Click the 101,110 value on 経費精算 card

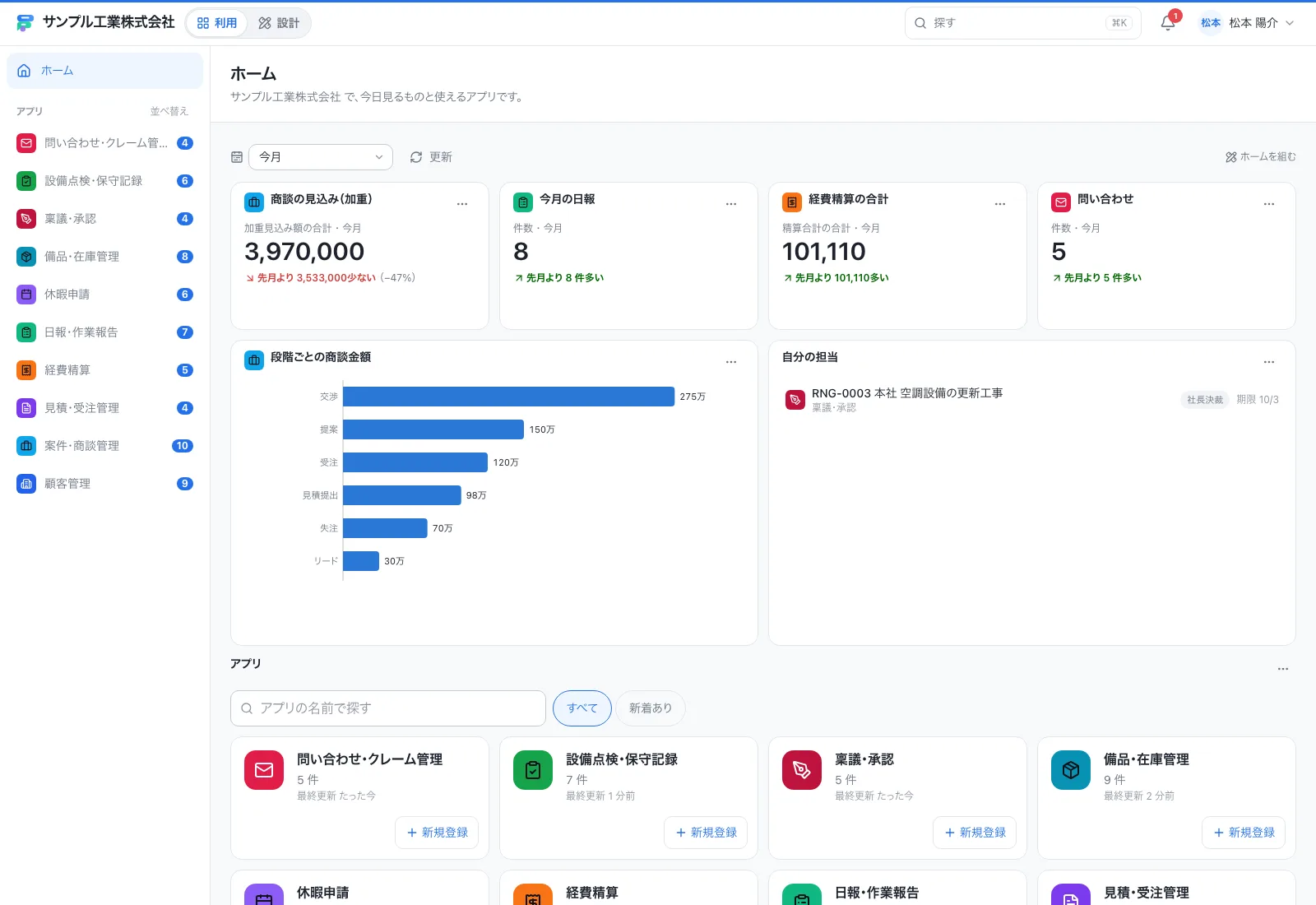(823, 252)
